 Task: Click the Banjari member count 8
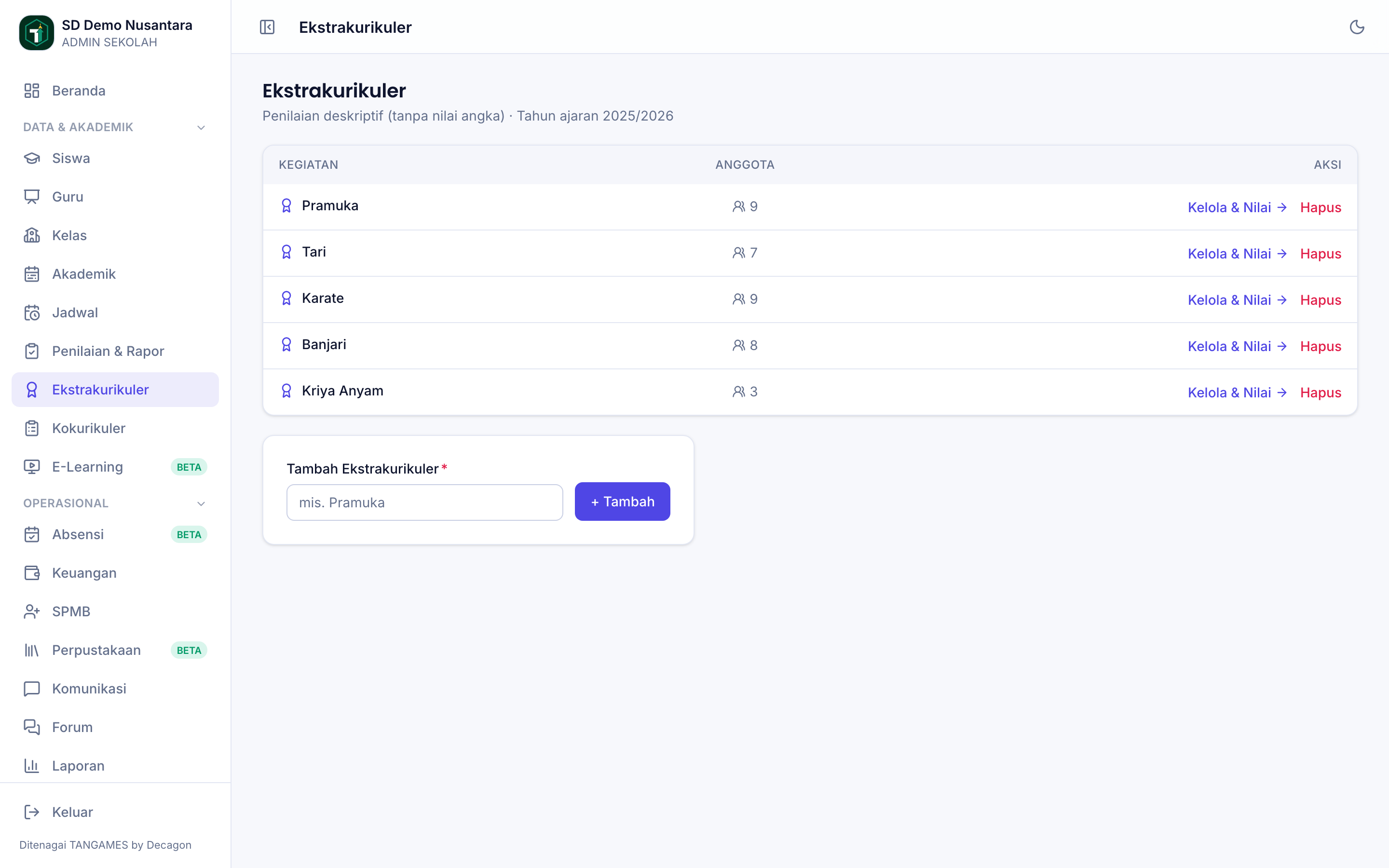(754, 346)
